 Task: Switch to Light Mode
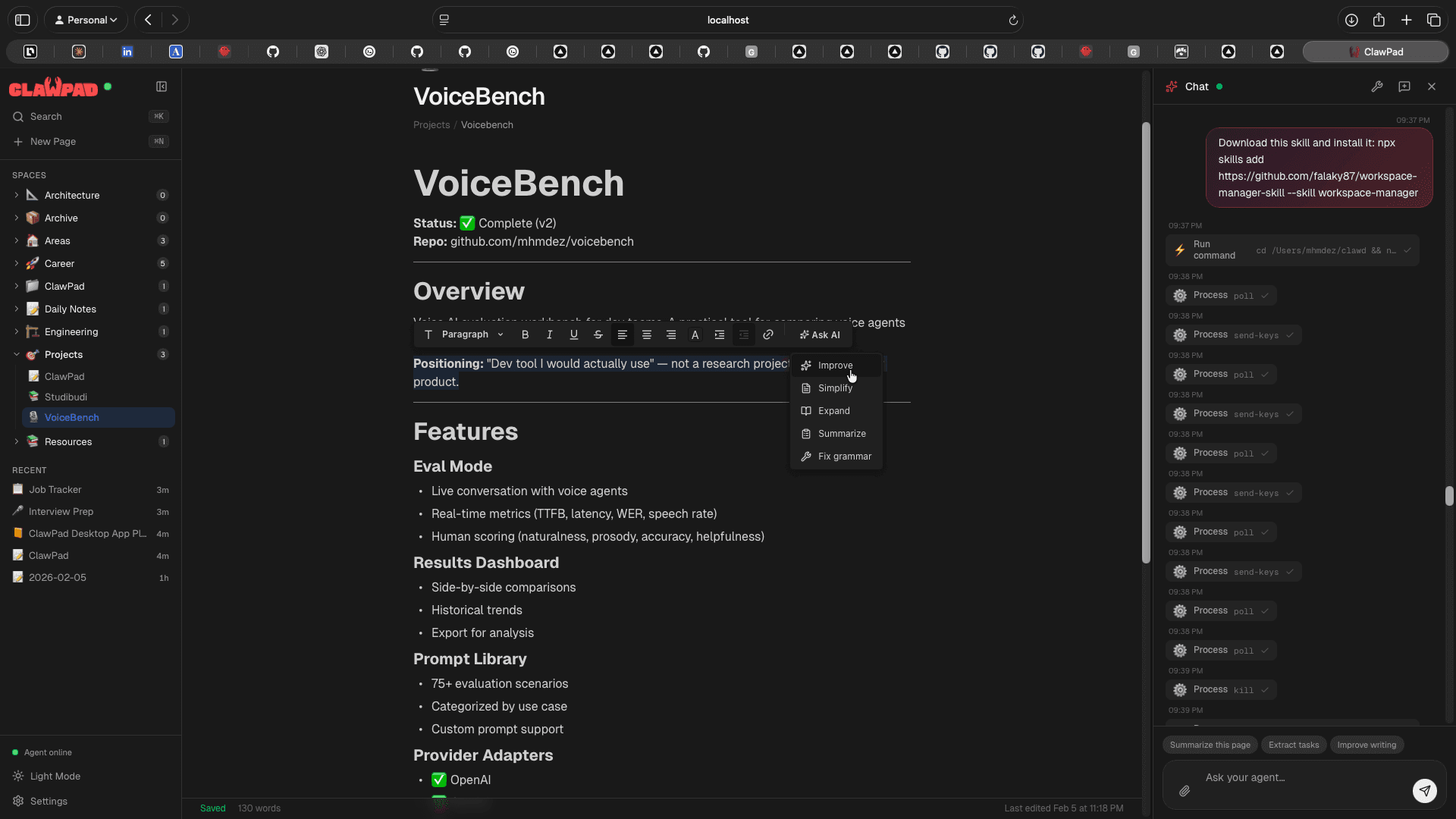point(55,776)
